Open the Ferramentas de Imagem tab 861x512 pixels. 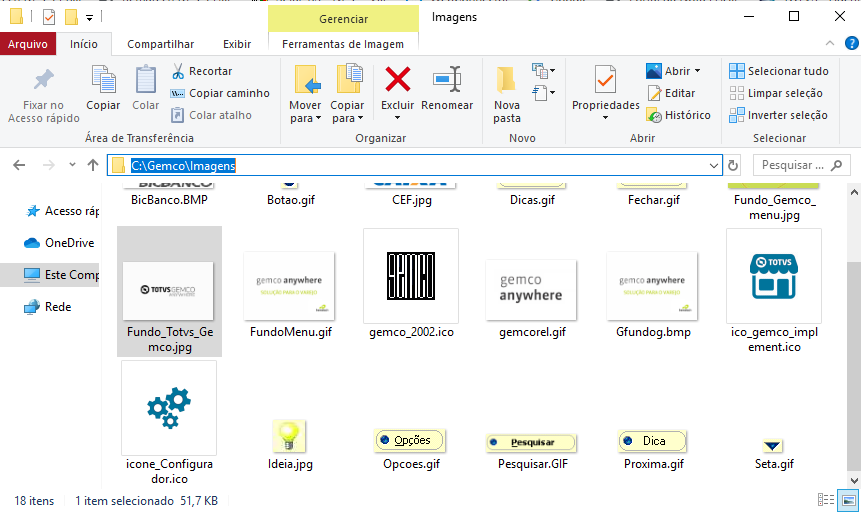[343, 44]
